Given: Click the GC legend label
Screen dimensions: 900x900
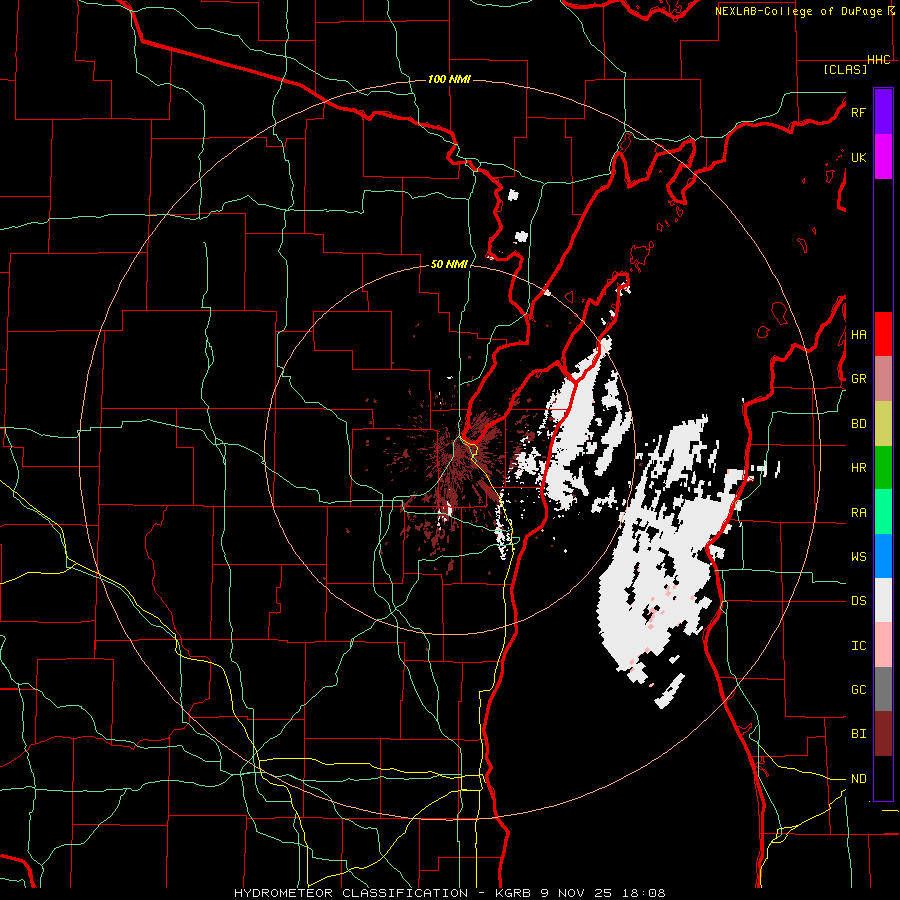Looking at the screenshot, I should coord(858,690).
